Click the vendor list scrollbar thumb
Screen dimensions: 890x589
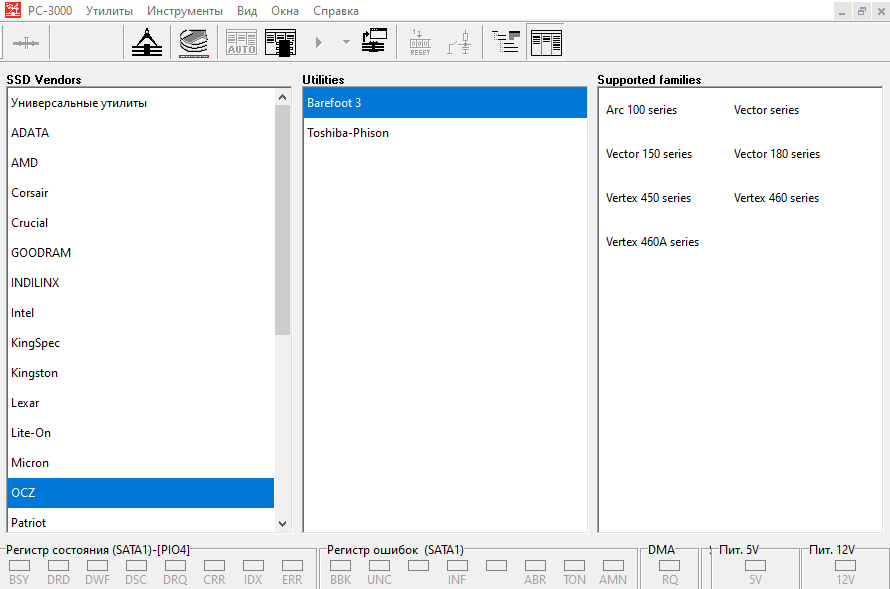282,220
